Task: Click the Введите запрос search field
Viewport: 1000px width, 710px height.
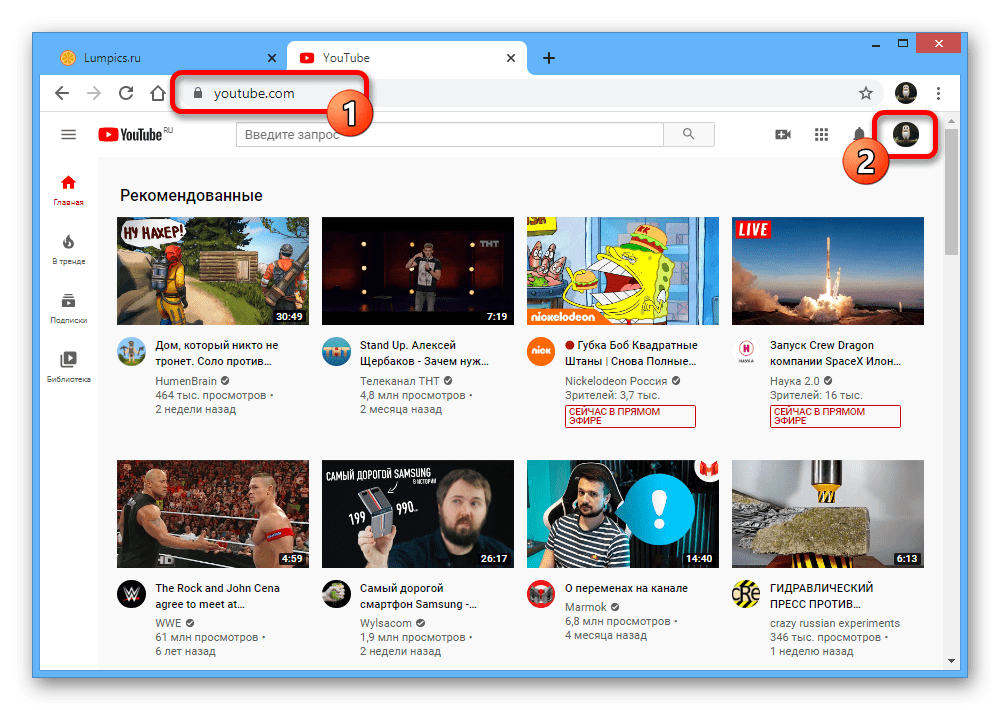Action: [450, 135]
